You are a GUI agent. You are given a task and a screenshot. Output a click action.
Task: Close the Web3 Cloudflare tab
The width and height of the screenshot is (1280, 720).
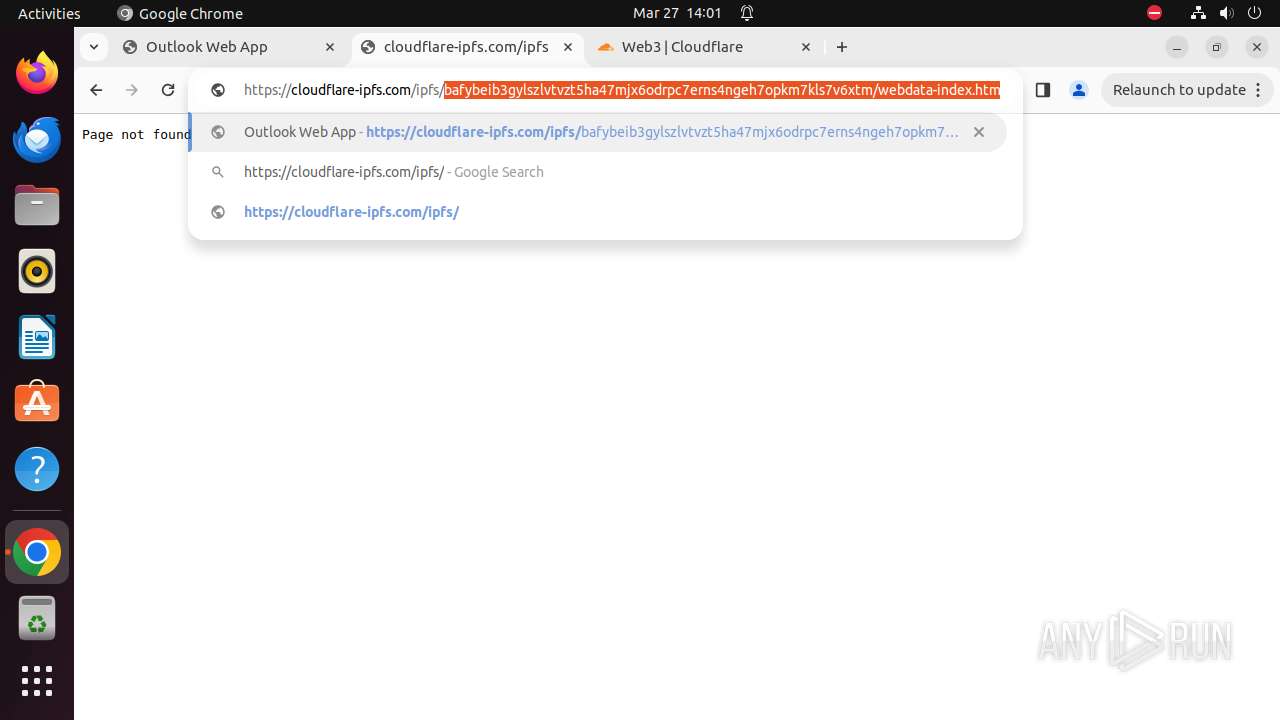coord(806,47)
